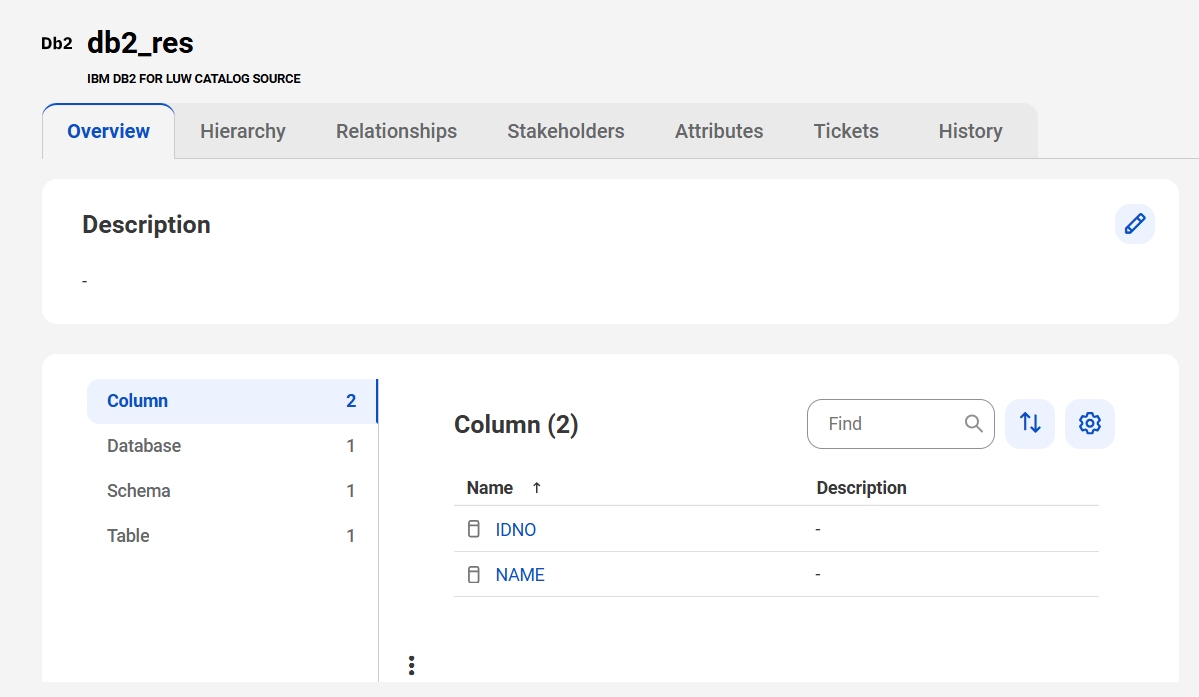The width and height of the screenshot is (1199, 697).
Task: Switch to the Overview tab
Action: [109, 131]
